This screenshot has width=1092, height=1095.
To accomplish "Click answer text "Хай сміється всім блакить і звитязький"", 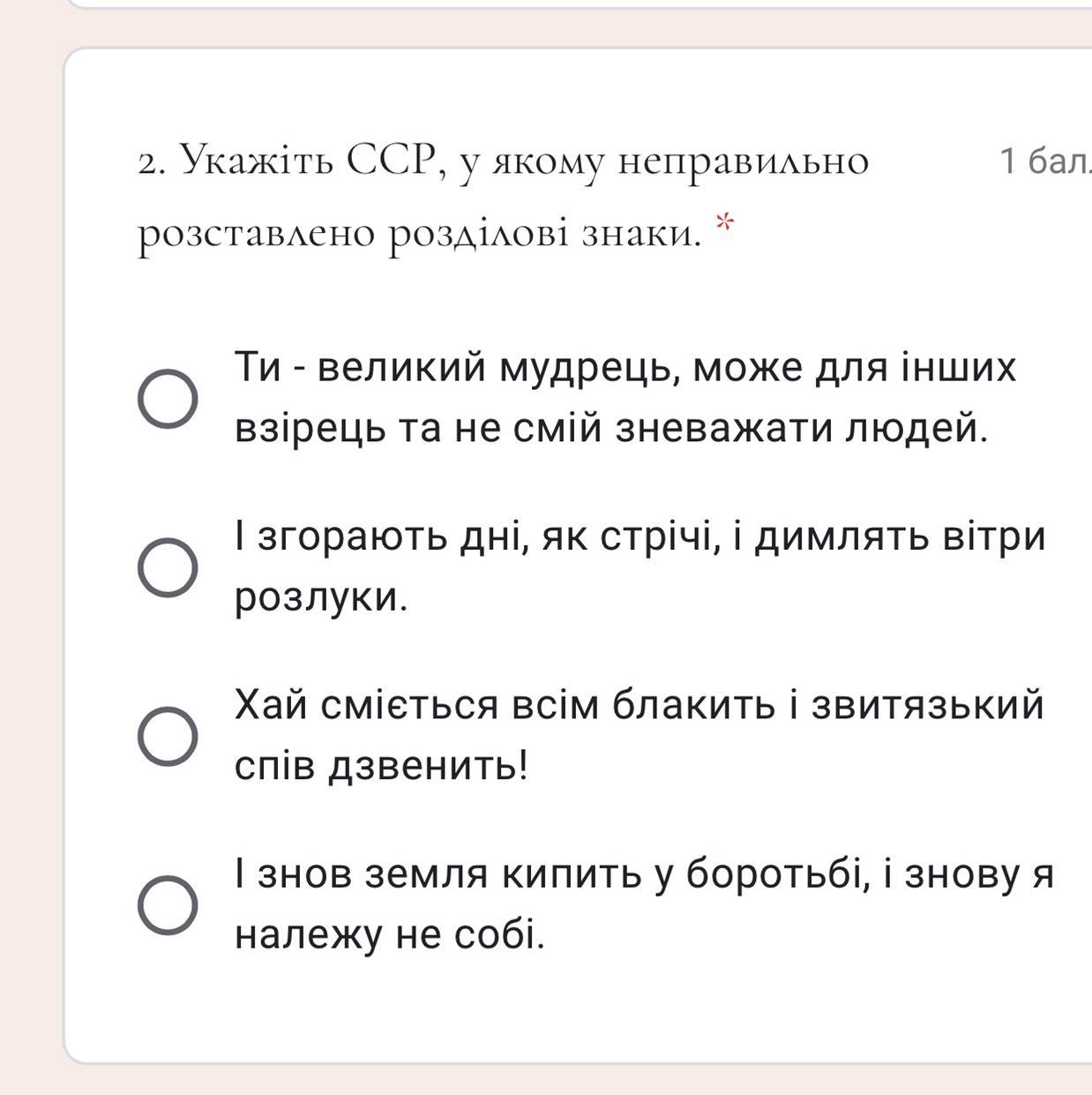I will [x=639, y=705].
